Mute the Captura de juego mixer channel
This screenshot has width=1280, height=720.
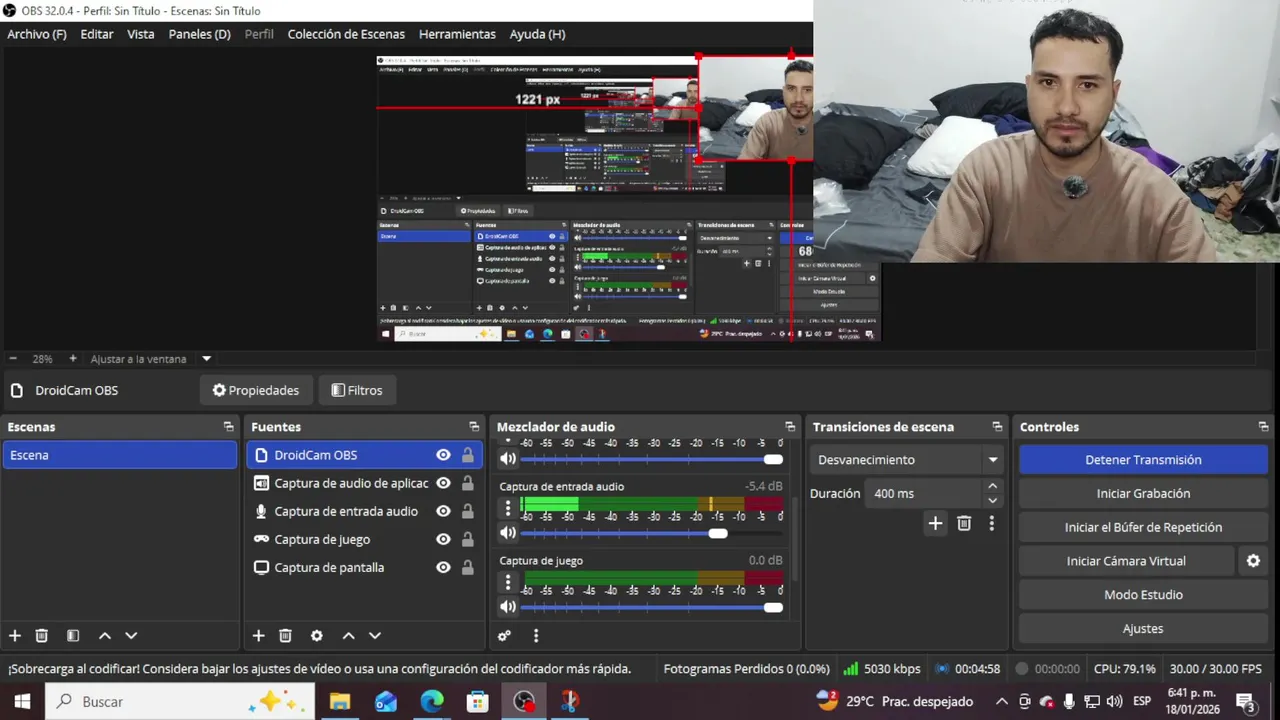coord(508,607)
